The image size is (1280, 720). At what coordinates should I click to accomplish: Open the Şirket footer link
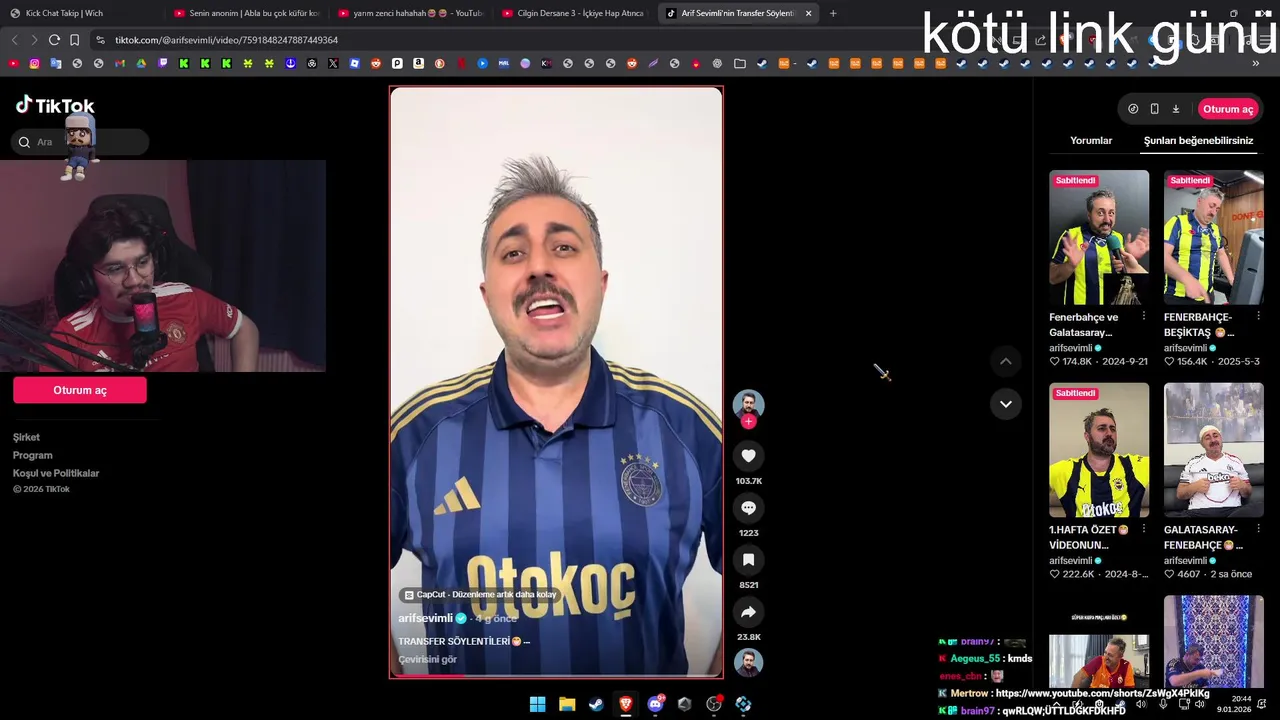click(x=26, y=437)
